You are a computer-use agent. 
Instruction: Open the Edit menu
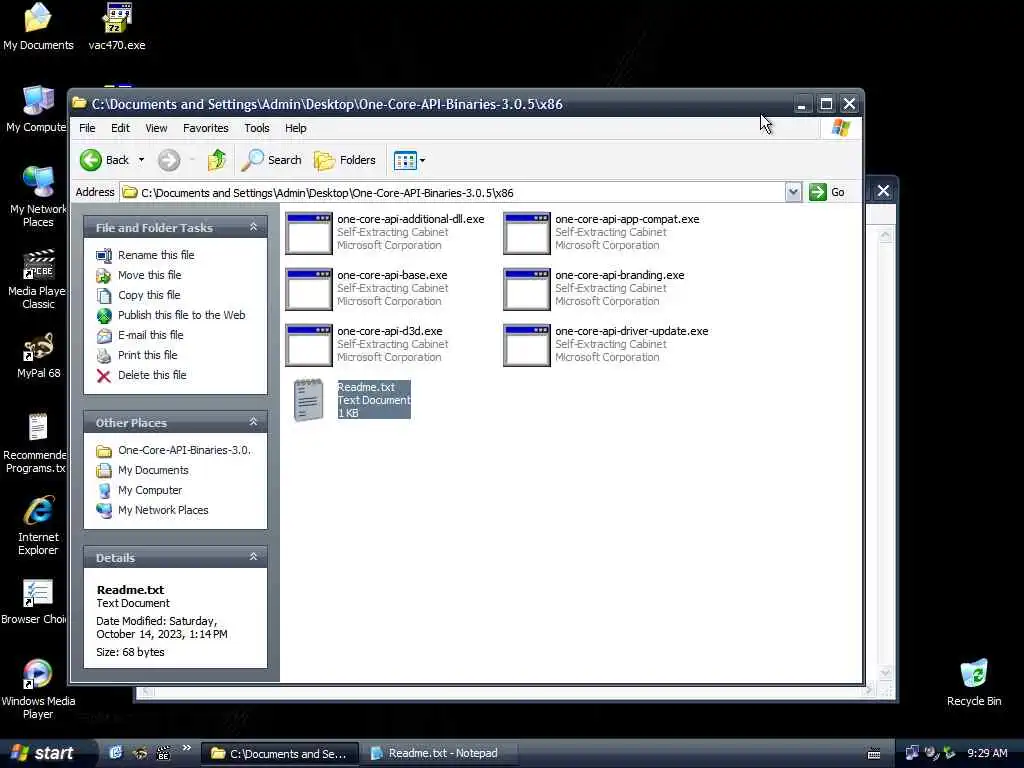tap(120, 128)
